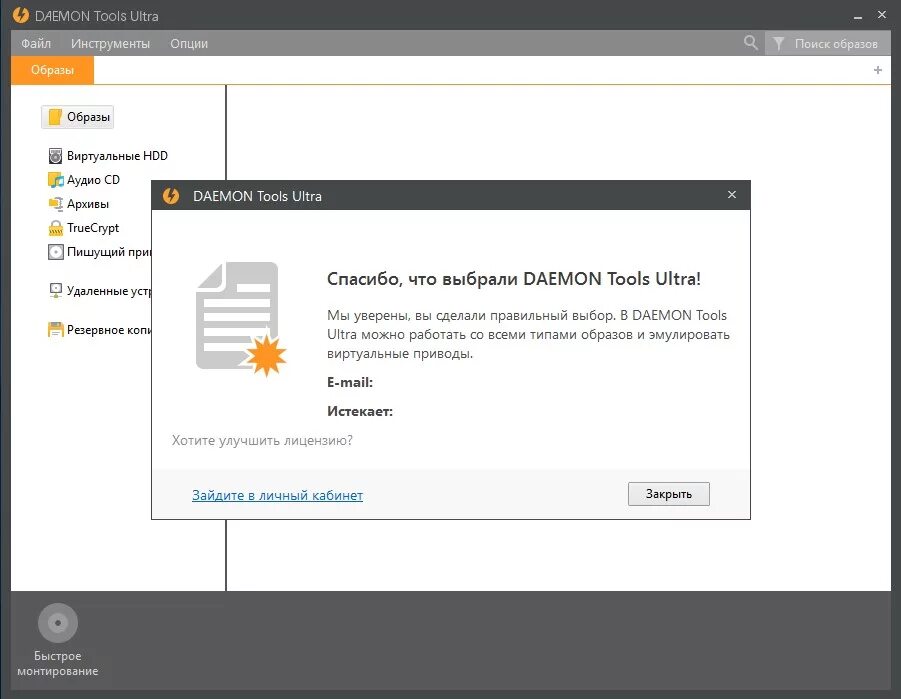Image resolution: width=901 pixels, height=699 pixels.
Task: Click the Спасибо, что выбрали heading
Action: click(514, 279)
